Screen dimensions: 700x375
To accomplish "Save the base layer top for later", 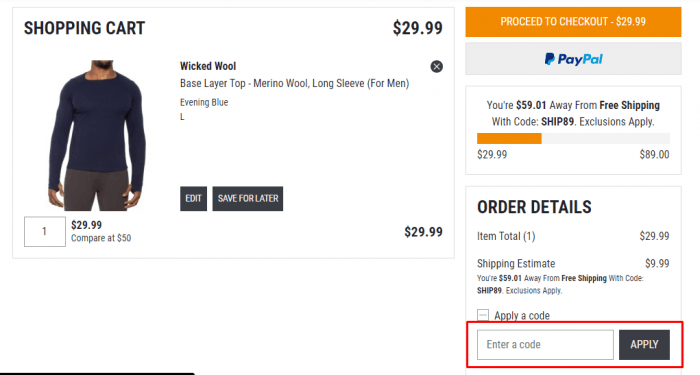I will coord(248,199).
